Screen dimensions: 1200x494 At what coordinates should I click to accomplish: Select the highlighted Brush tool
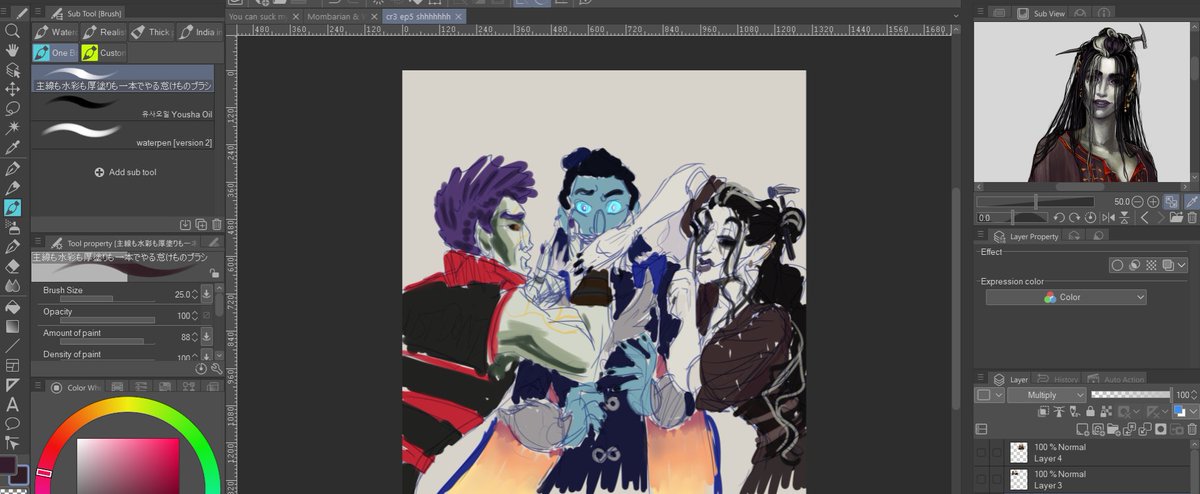pyautogui.click(x=13, y=207)
